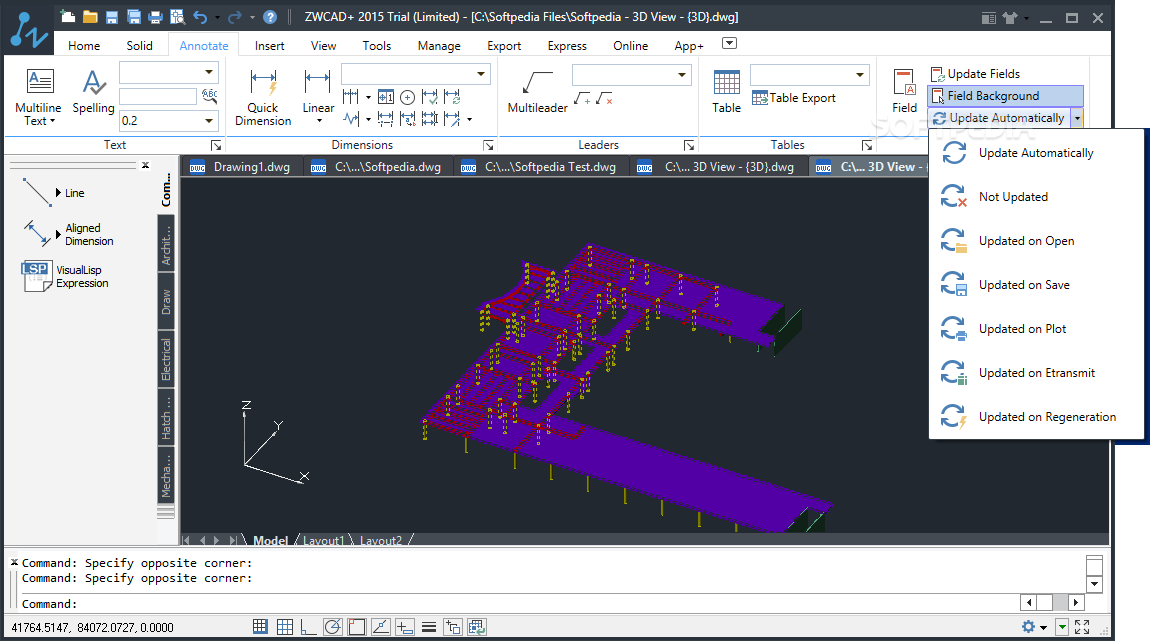Click the Table Export button
Viewport: 1150px width, 641px height.
(x=794, y=98)
